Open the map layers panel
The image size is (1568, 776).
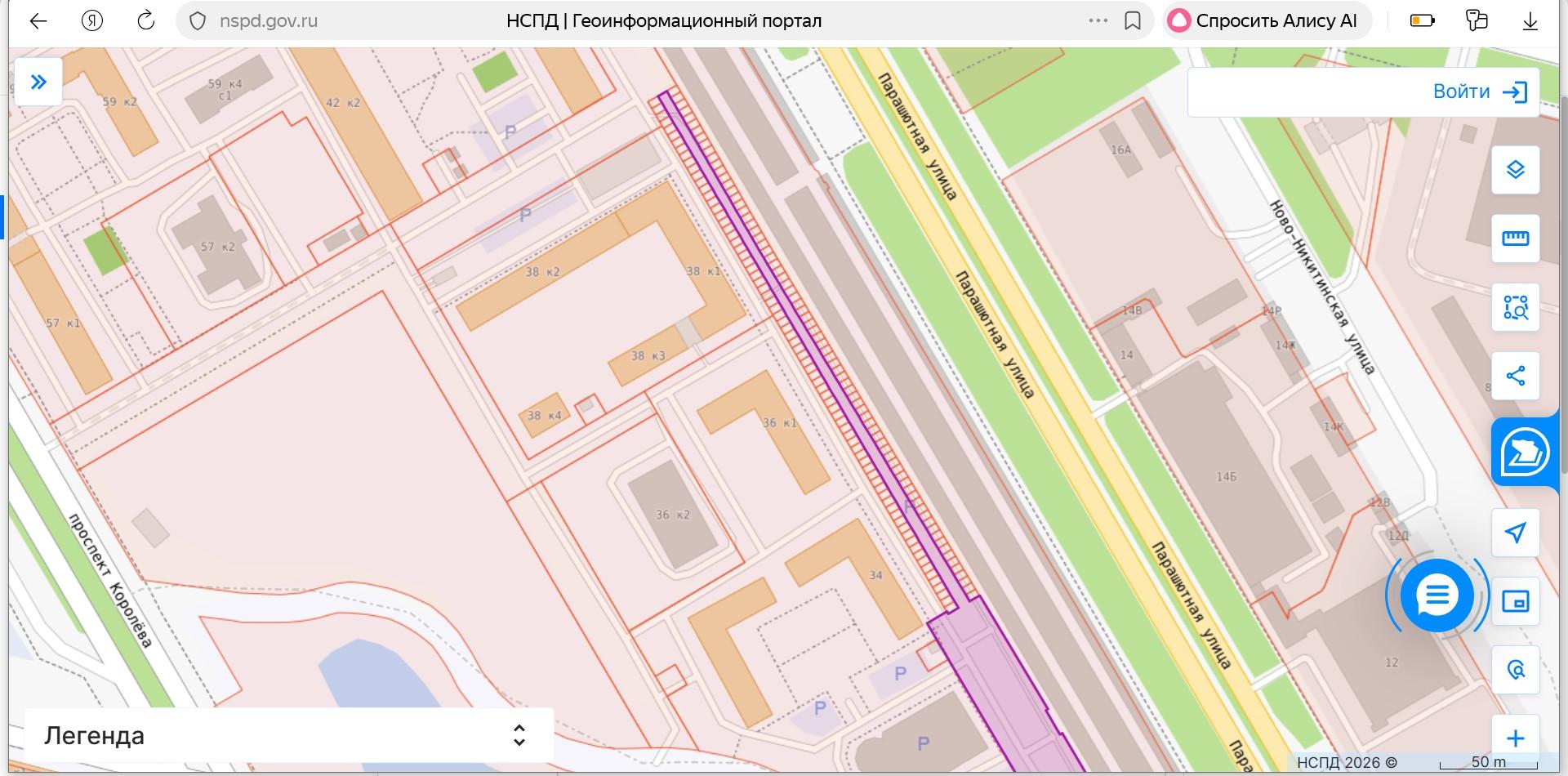(x=1515, y=170)
